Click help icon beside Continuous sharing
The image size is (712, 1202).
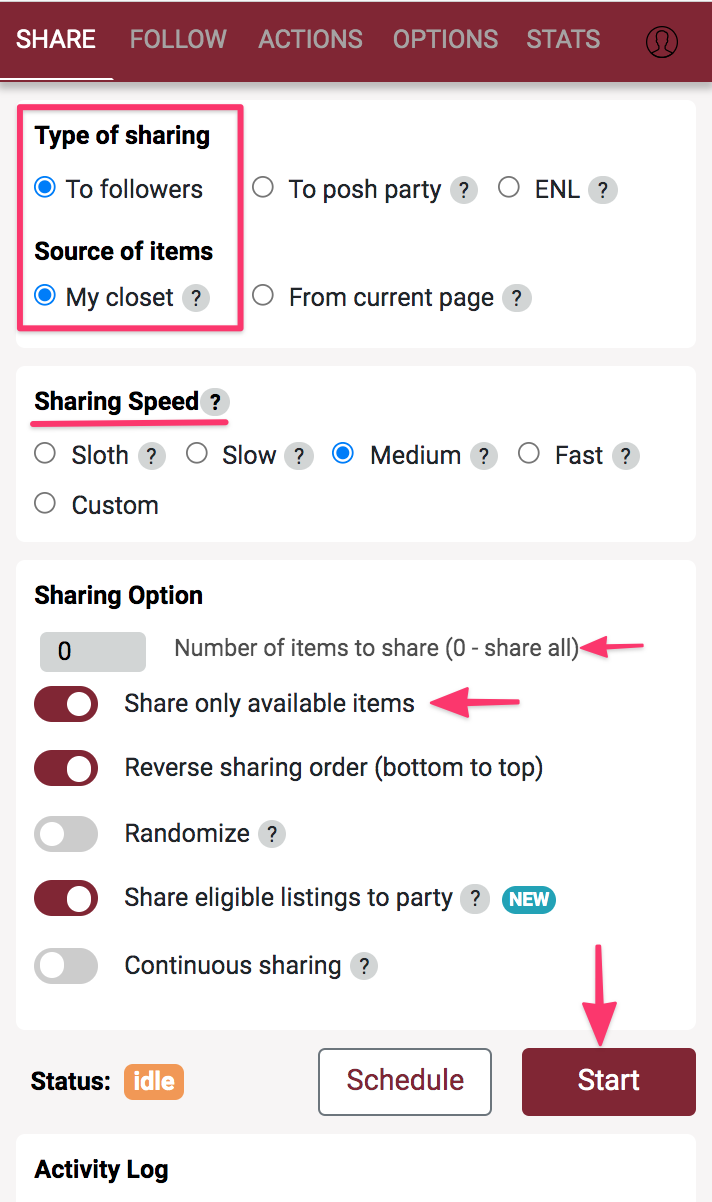tap(364, 967)
